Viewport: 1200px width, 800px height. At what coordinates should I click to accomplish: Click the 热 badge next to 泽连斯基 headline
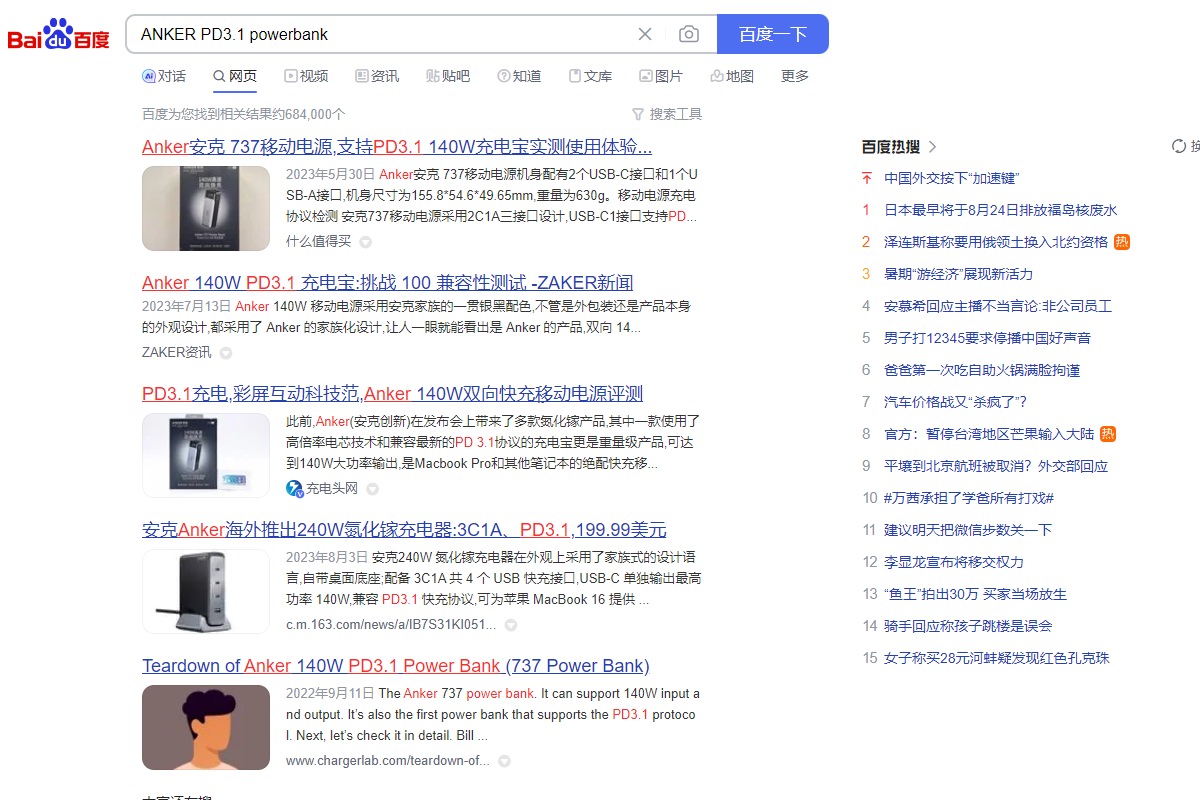(x=1122, y=242)
